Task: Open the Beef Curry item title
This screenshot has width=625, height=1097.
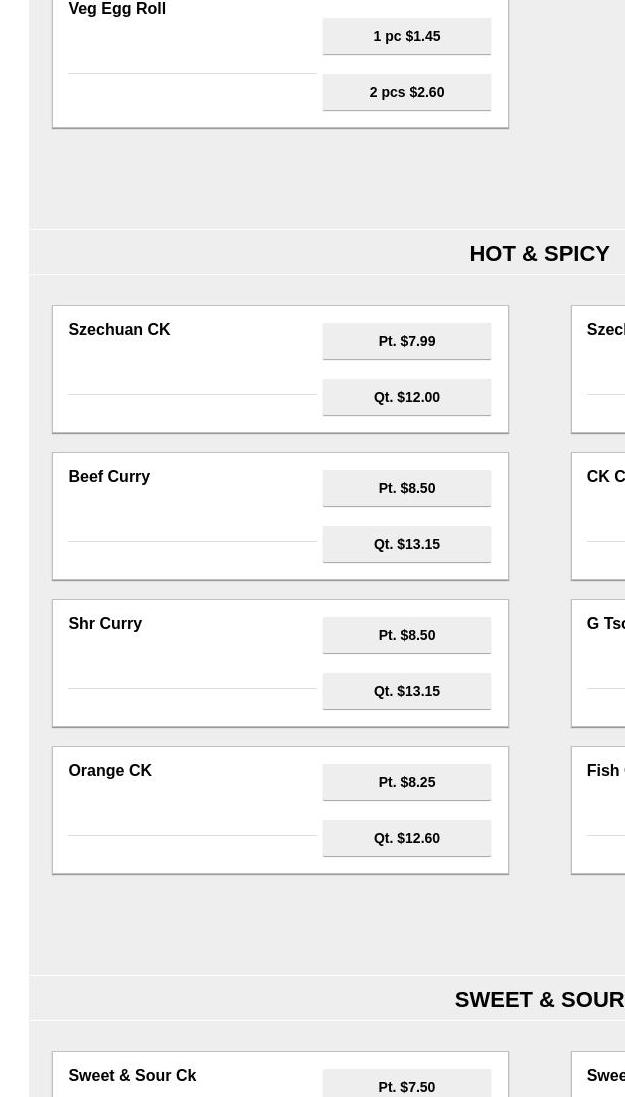Action: coord(109,477)
